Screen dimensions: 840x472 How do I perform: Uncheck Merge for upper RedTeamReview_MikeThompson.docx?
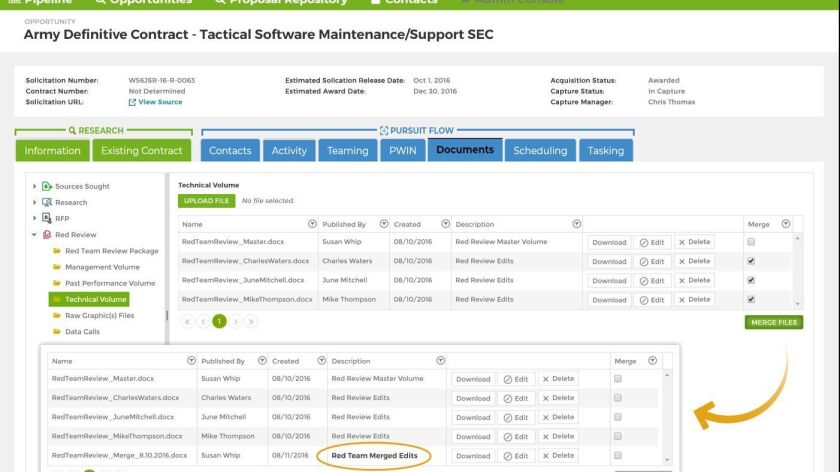coord(751,299)
